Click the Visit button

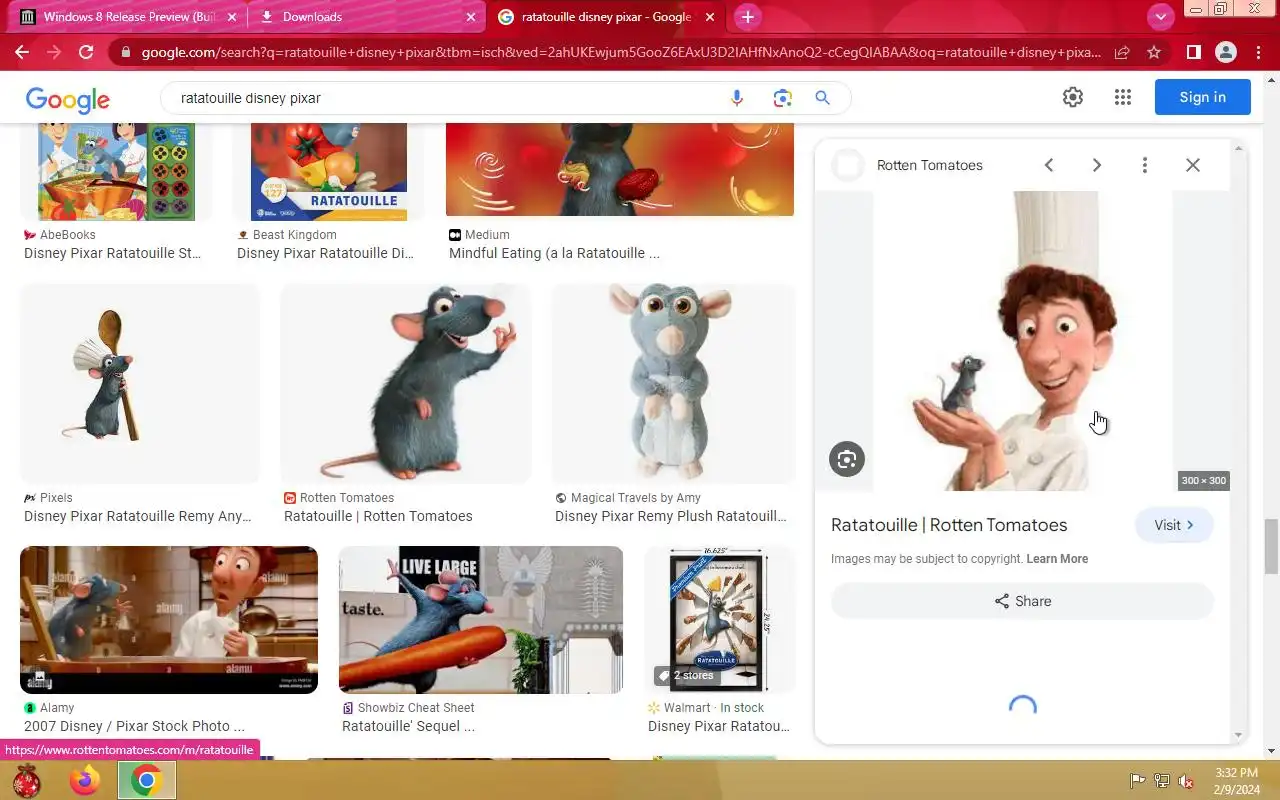pos(1174,525)
